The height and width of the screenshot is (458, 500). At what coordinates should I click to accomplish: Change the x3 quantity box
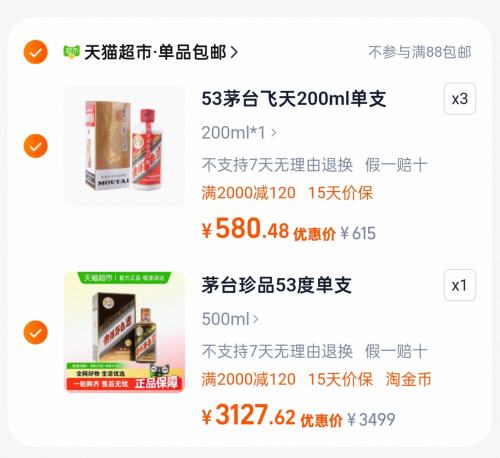[460, 99]
